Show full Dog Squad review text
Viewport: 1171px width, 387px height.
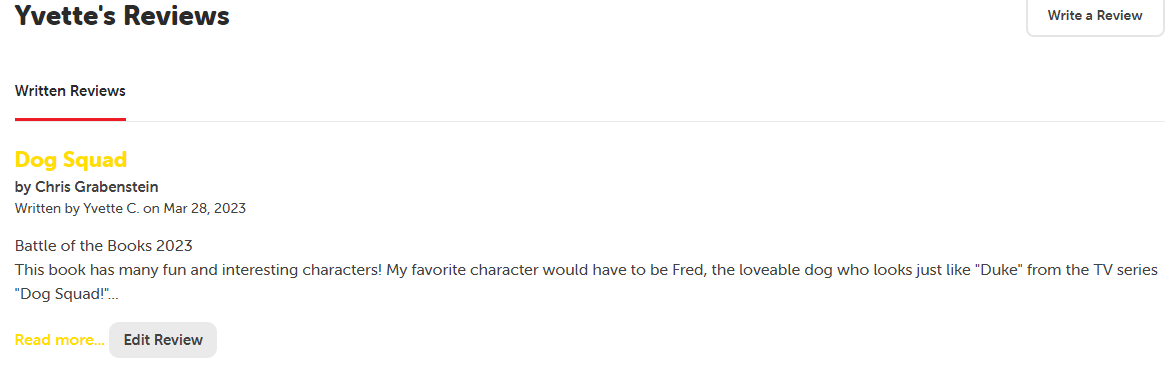[60, 340]
